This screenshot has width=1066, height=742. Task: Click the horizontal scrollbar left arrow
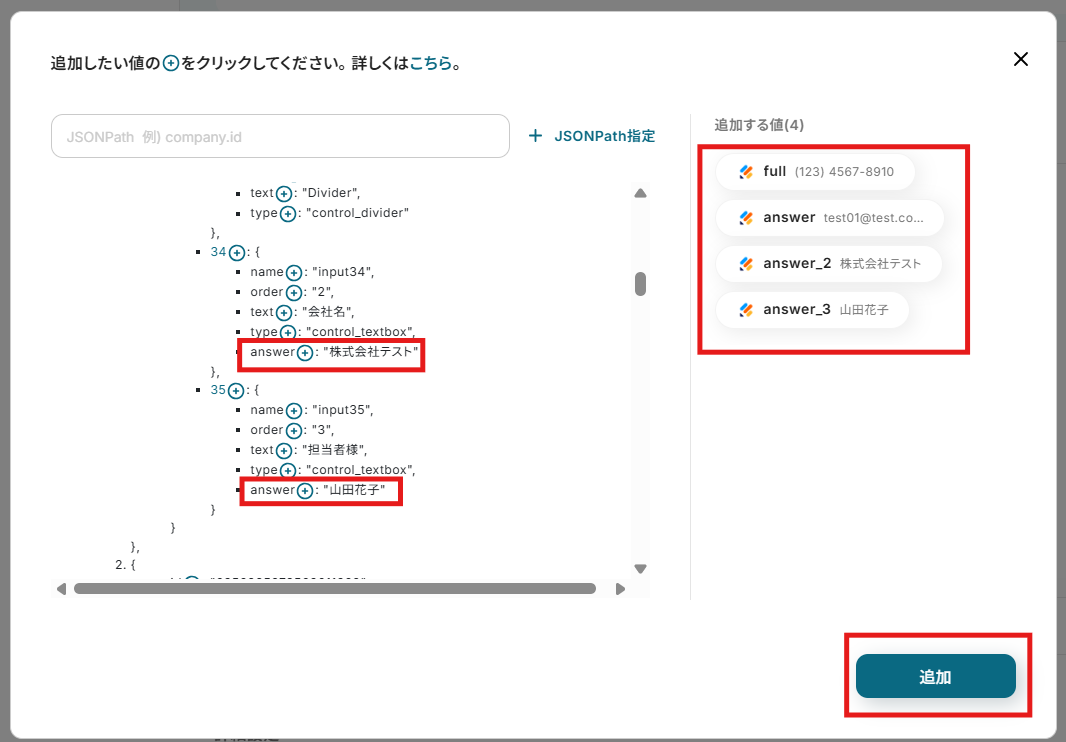[x=61, y=589]
